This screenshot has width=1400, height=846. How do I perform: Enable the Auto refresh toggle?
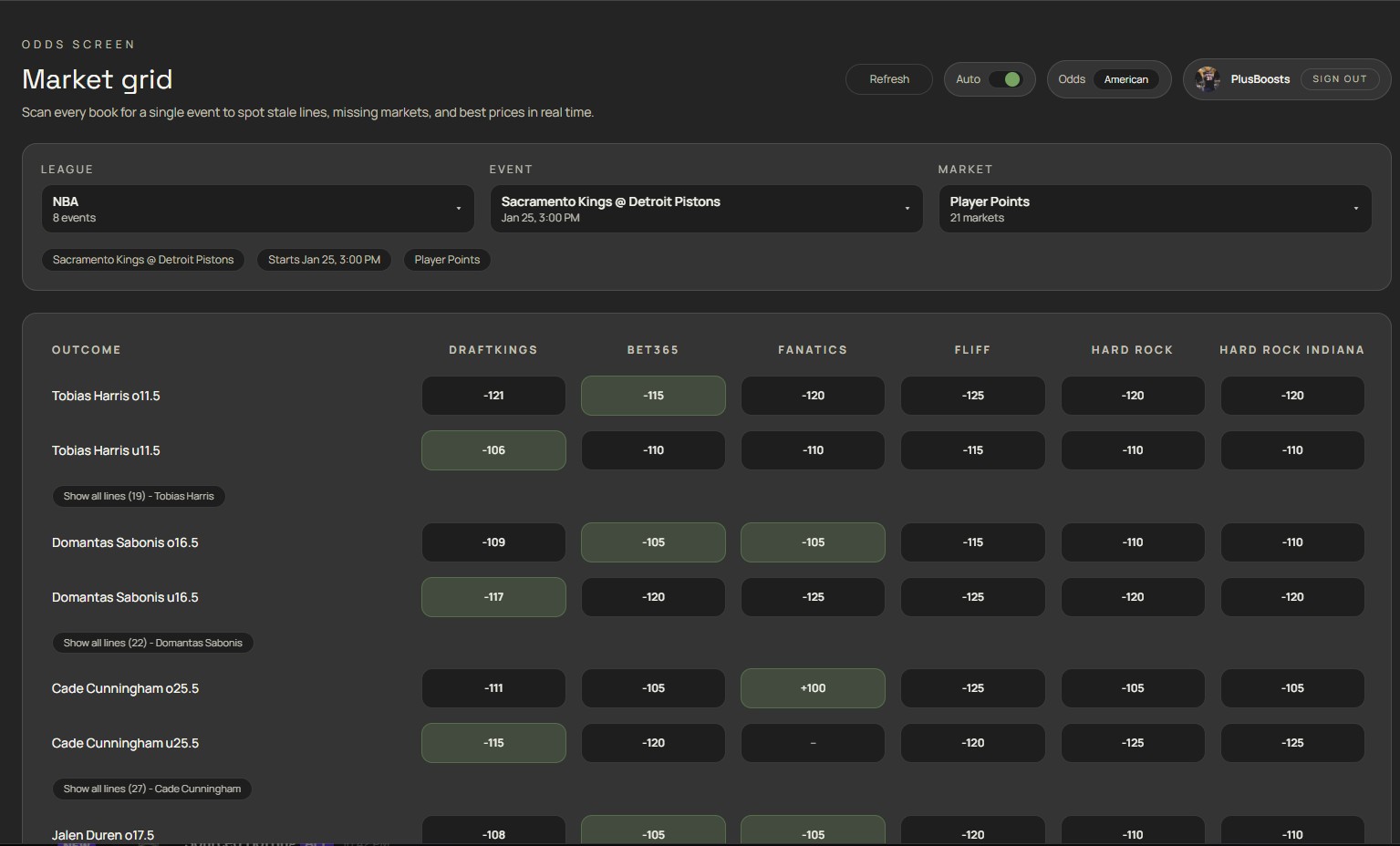coord(1011,79)
